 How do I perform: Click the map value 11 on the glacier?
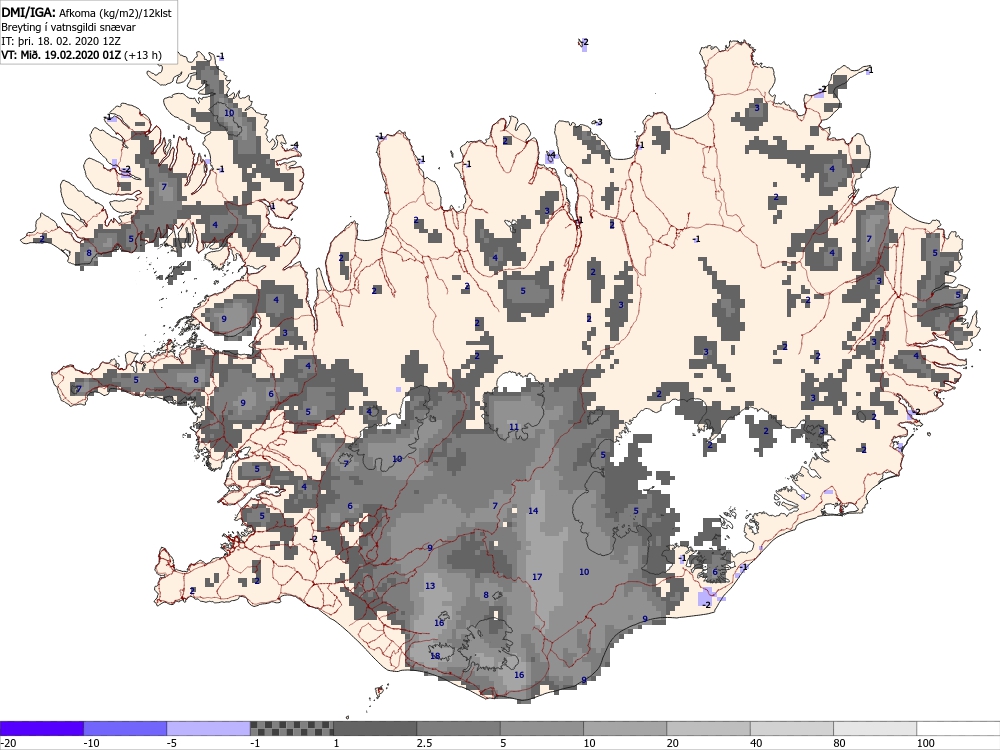pos(513,427)
